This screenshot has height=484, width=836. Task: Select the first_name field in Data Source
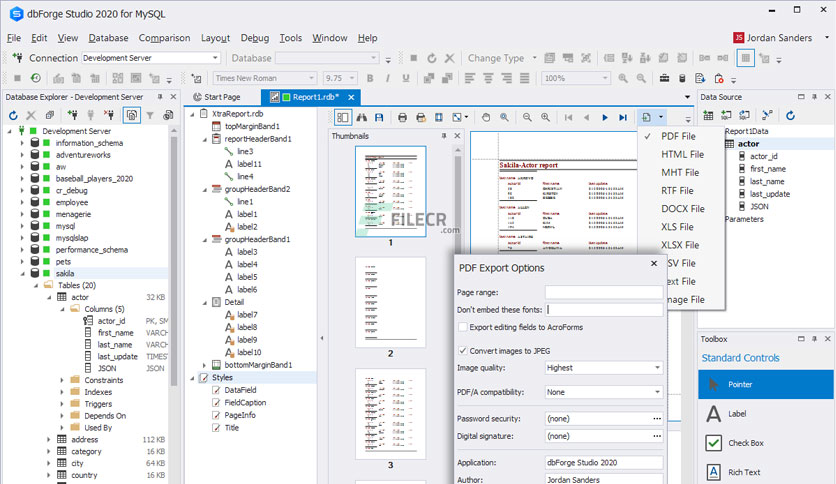(x=767, y=169)
